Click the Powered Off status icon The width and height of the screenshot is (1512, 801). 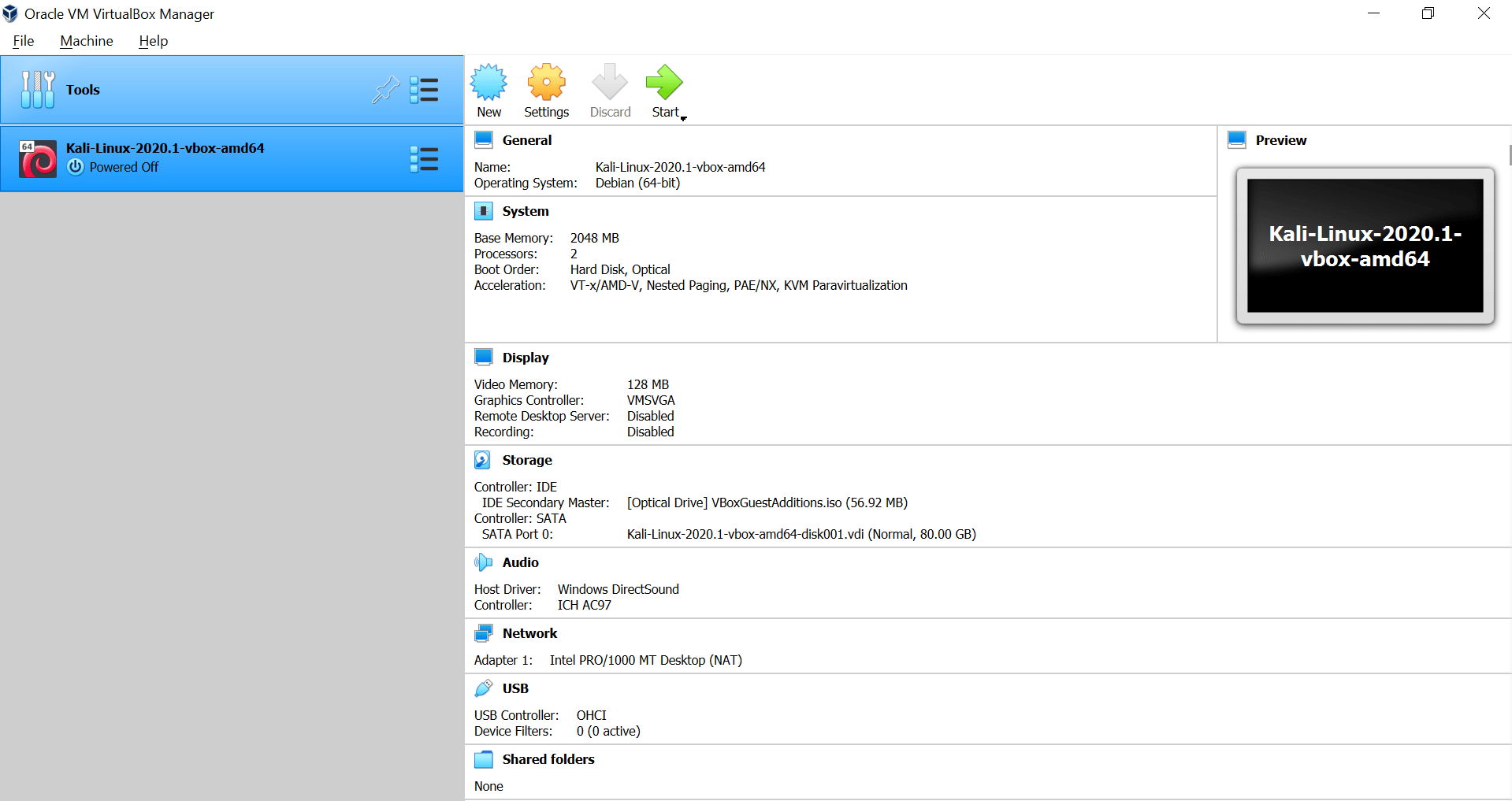(75, 167)
